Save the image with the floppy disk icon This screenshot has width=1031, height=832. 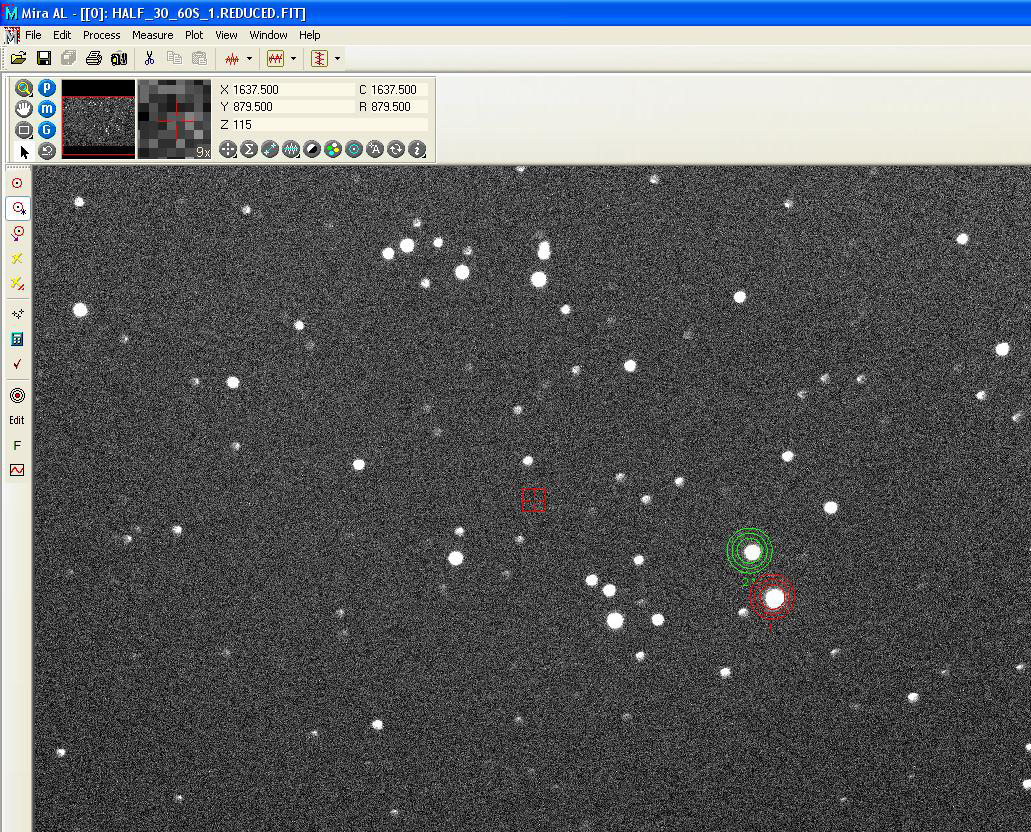pos(44,59)
